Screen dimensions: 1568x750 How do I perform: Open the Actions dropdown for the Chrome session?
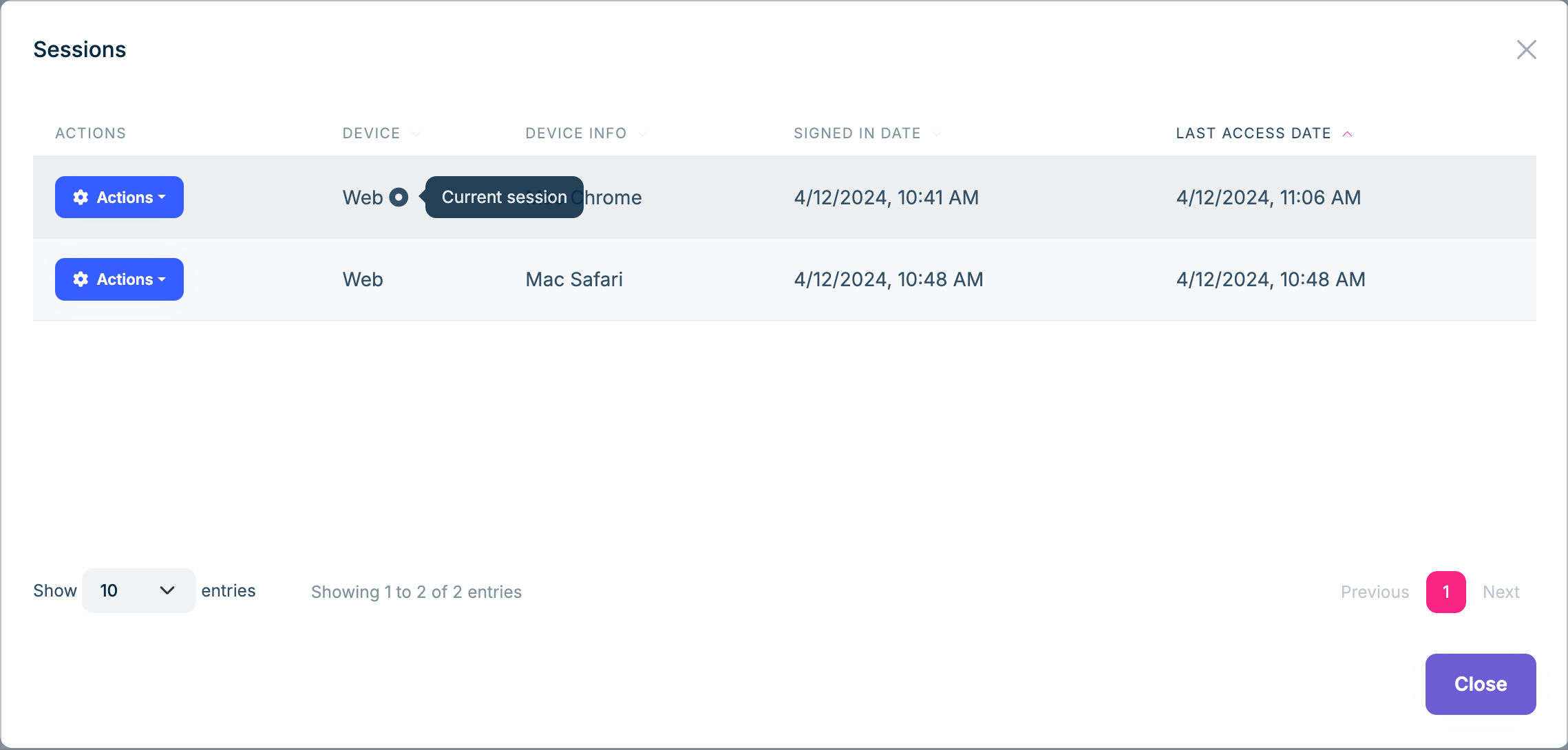pyautogui.click(x=119, y=197)
